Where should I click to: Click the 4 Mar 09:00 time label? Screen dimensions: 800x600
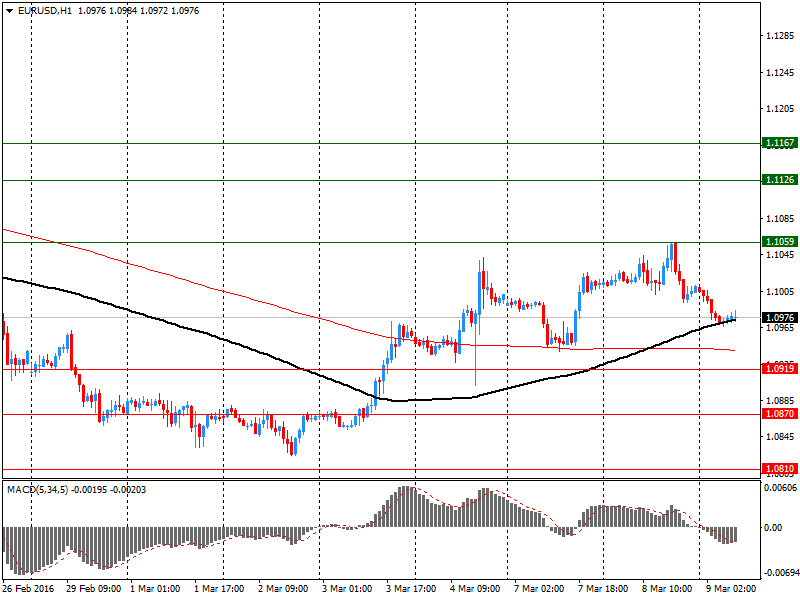coord(475,589)
